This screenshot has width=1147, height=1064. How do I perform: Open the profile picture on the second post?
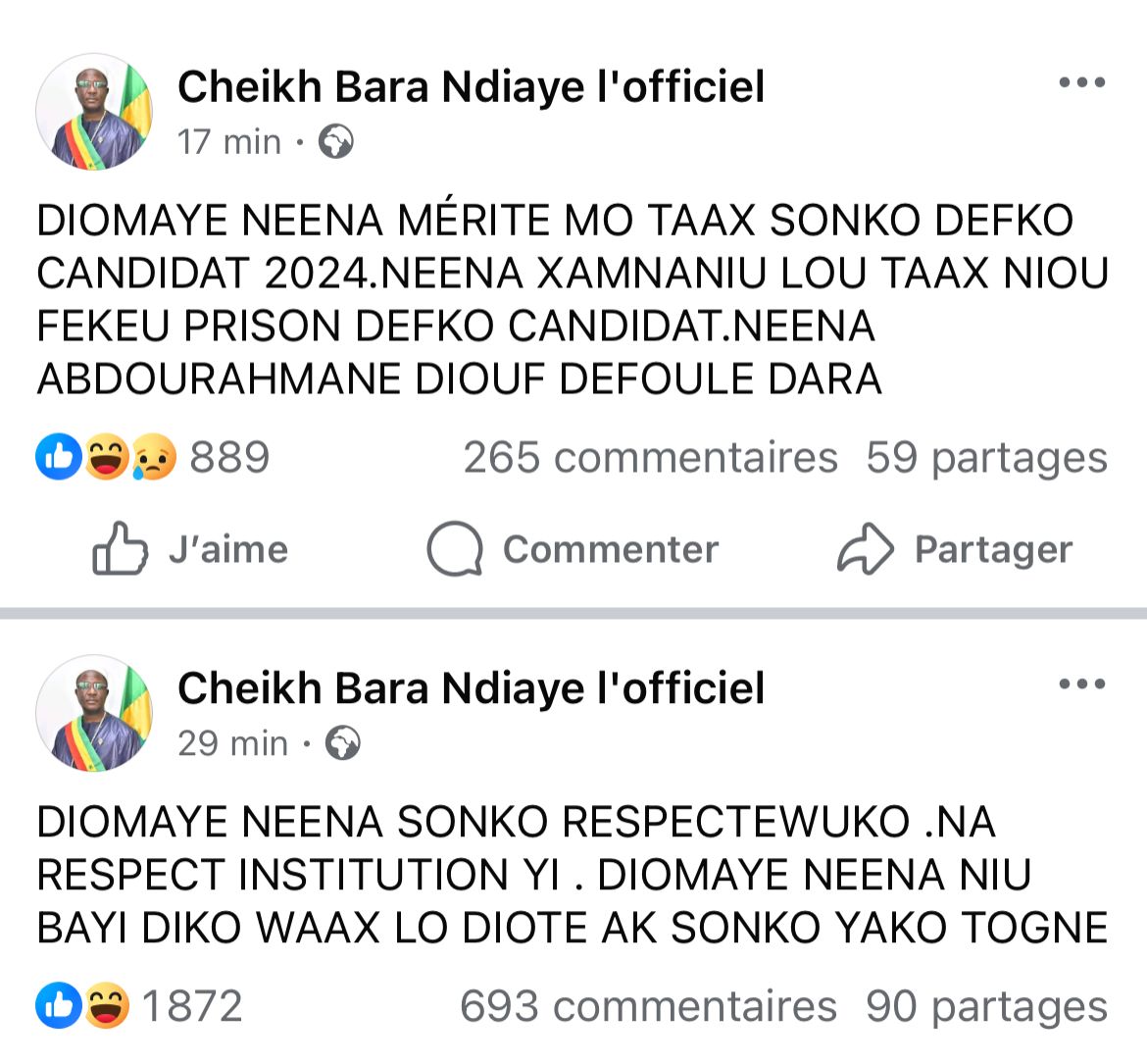(94, 713)
